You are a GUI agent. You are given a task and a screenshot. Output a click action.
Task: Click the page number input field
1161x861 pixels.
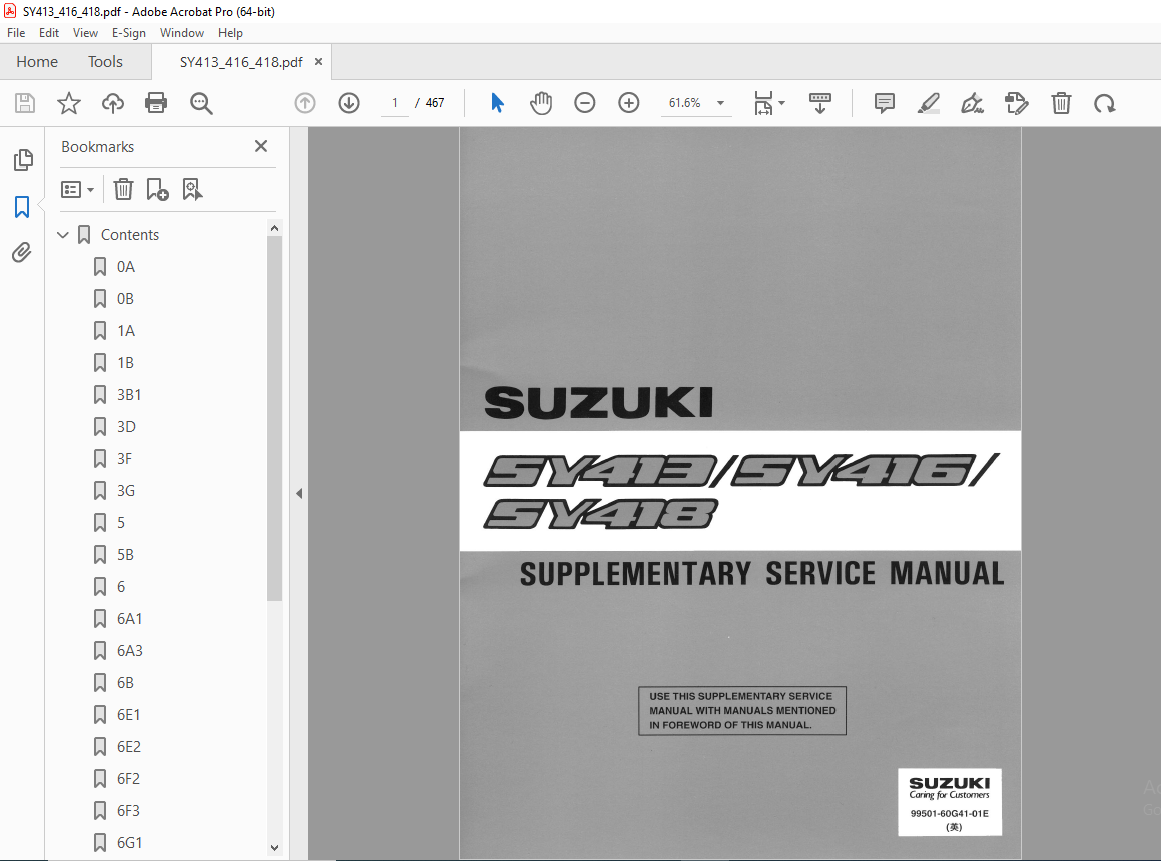click(395, 103)
